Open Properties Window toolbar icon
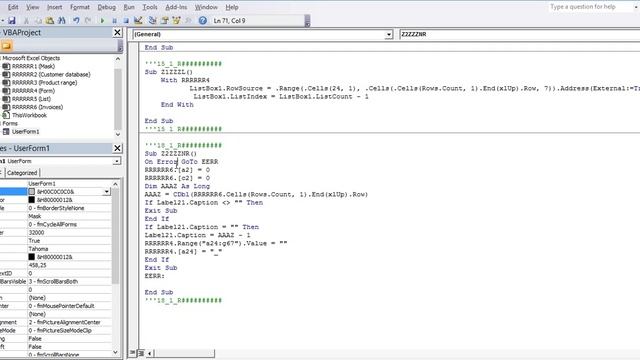 [x=164, y=20]
